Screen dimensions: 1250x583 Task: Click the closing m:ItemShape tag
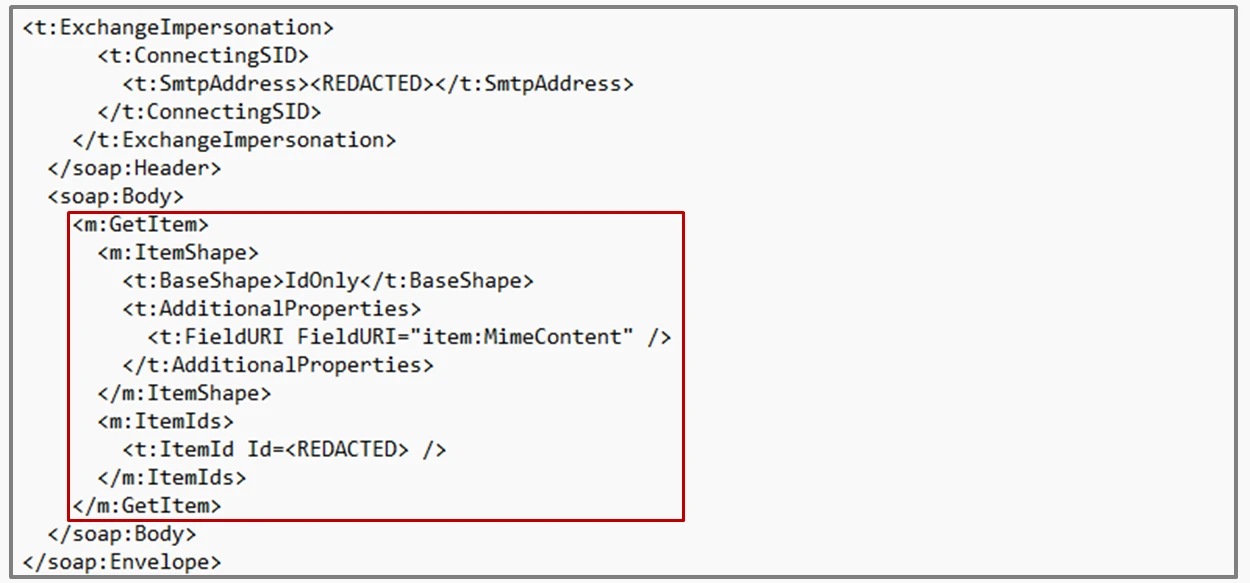tap(184, 393)
